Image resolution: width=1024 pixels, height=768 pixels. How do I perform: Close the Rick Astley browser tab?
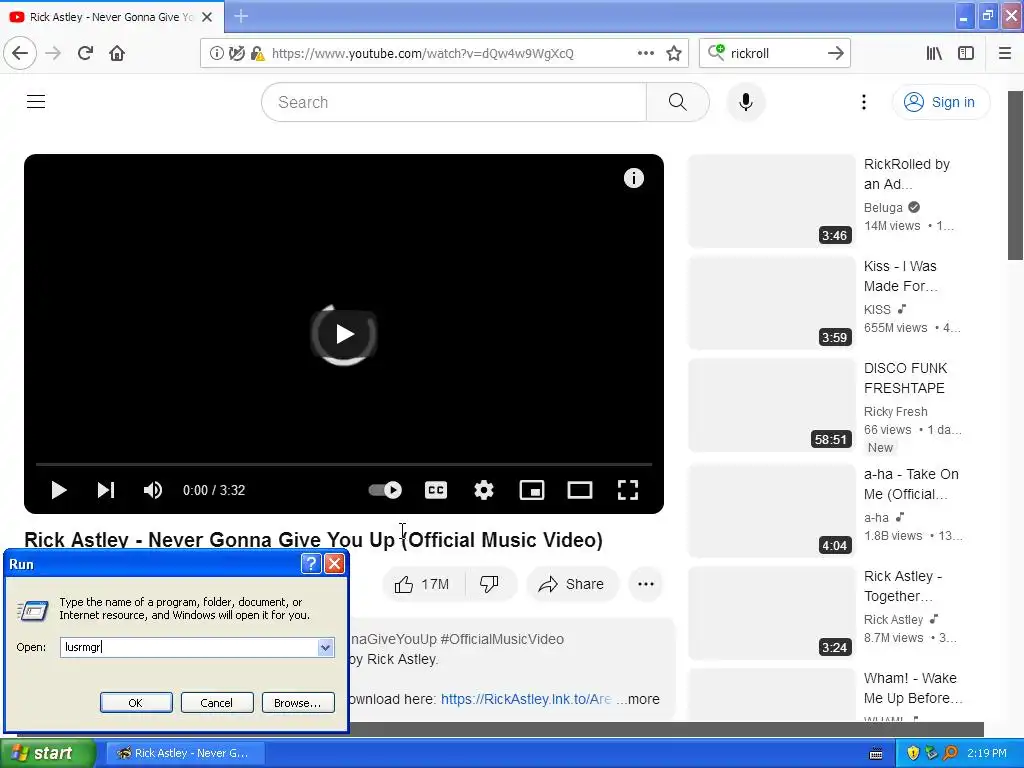coord(207,17)
